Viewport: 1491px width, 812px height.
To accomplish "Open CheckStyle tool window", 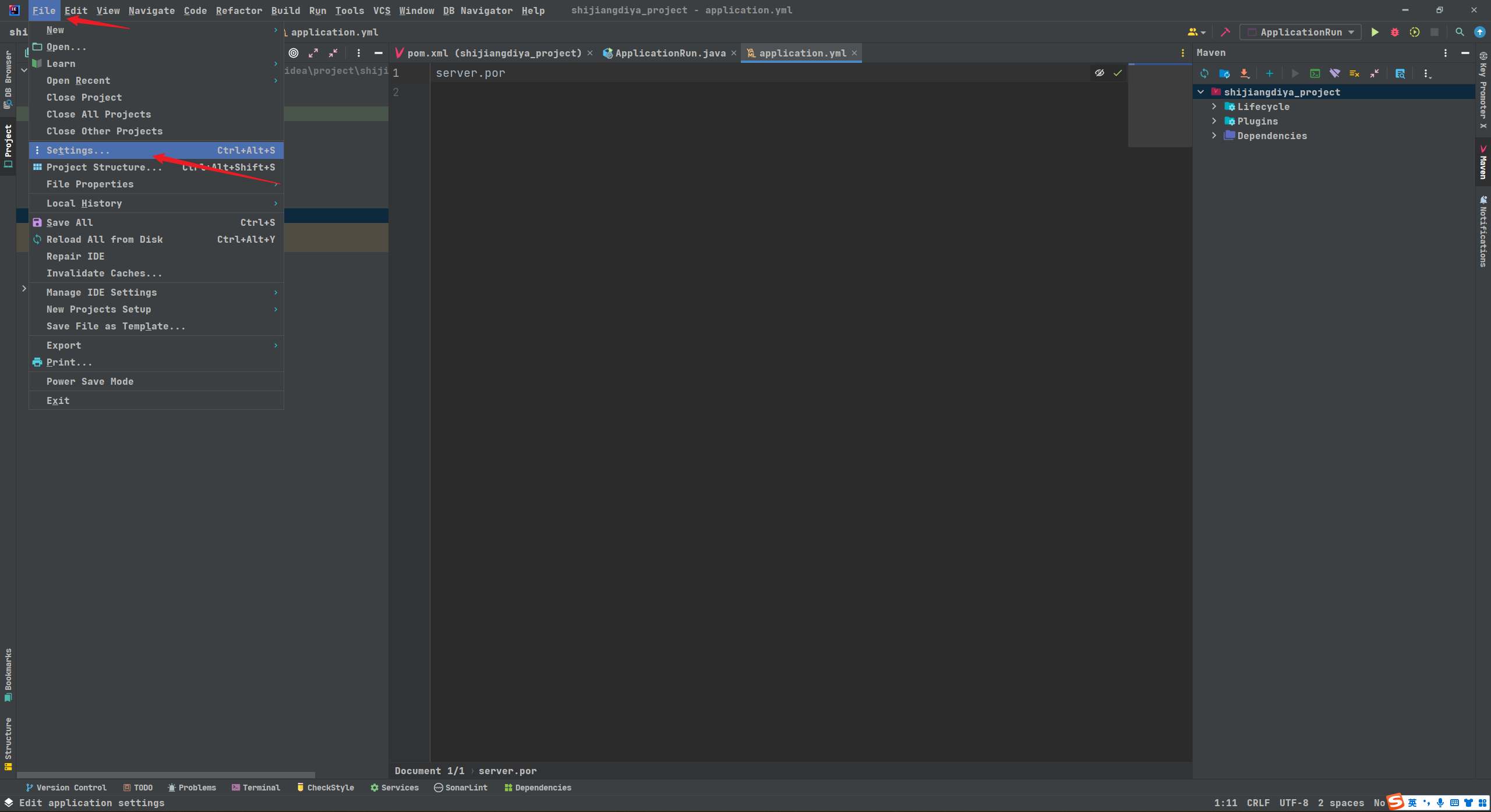I will point(325,788).
